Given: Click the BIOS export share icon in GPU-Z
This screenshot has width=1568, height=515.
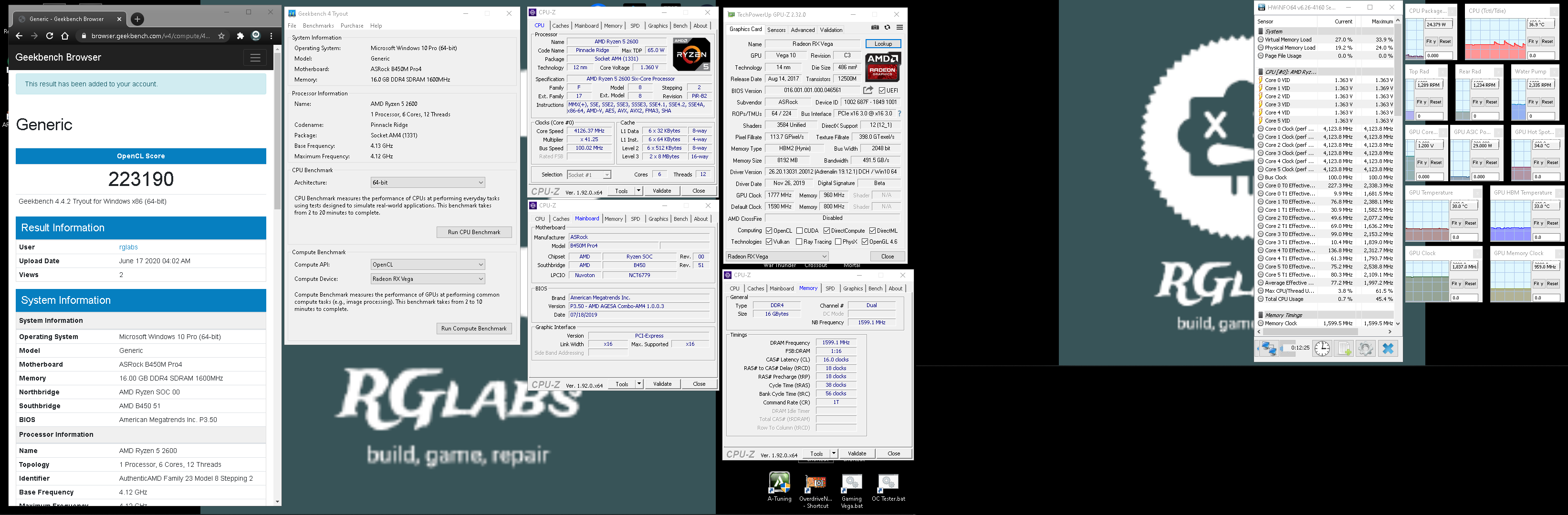Looking at the screenshot, I should point(868,91).
